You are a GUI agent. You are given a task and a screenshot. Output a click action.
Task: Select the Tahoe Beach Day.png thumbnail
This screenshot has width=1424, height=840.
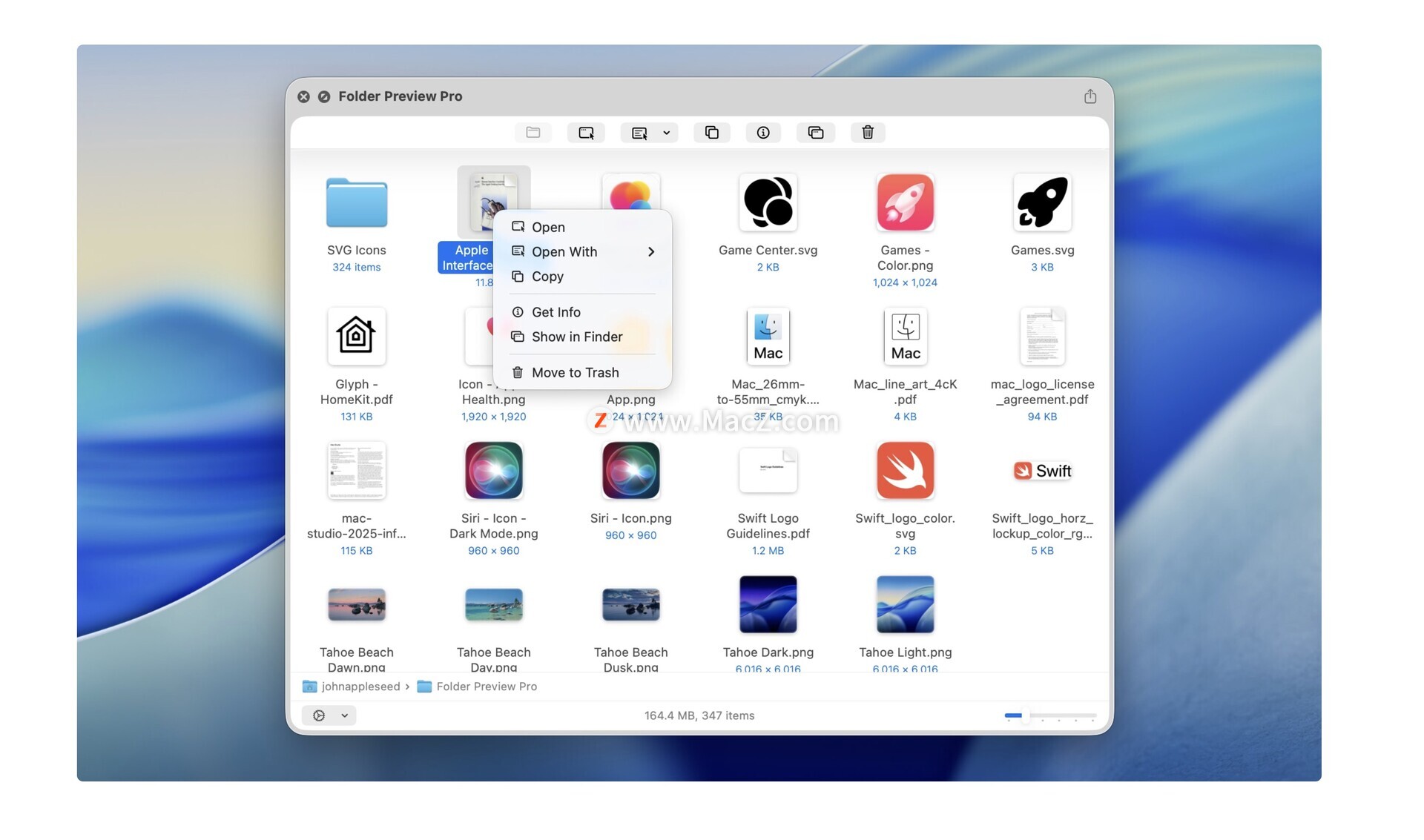tap(494, 604)
